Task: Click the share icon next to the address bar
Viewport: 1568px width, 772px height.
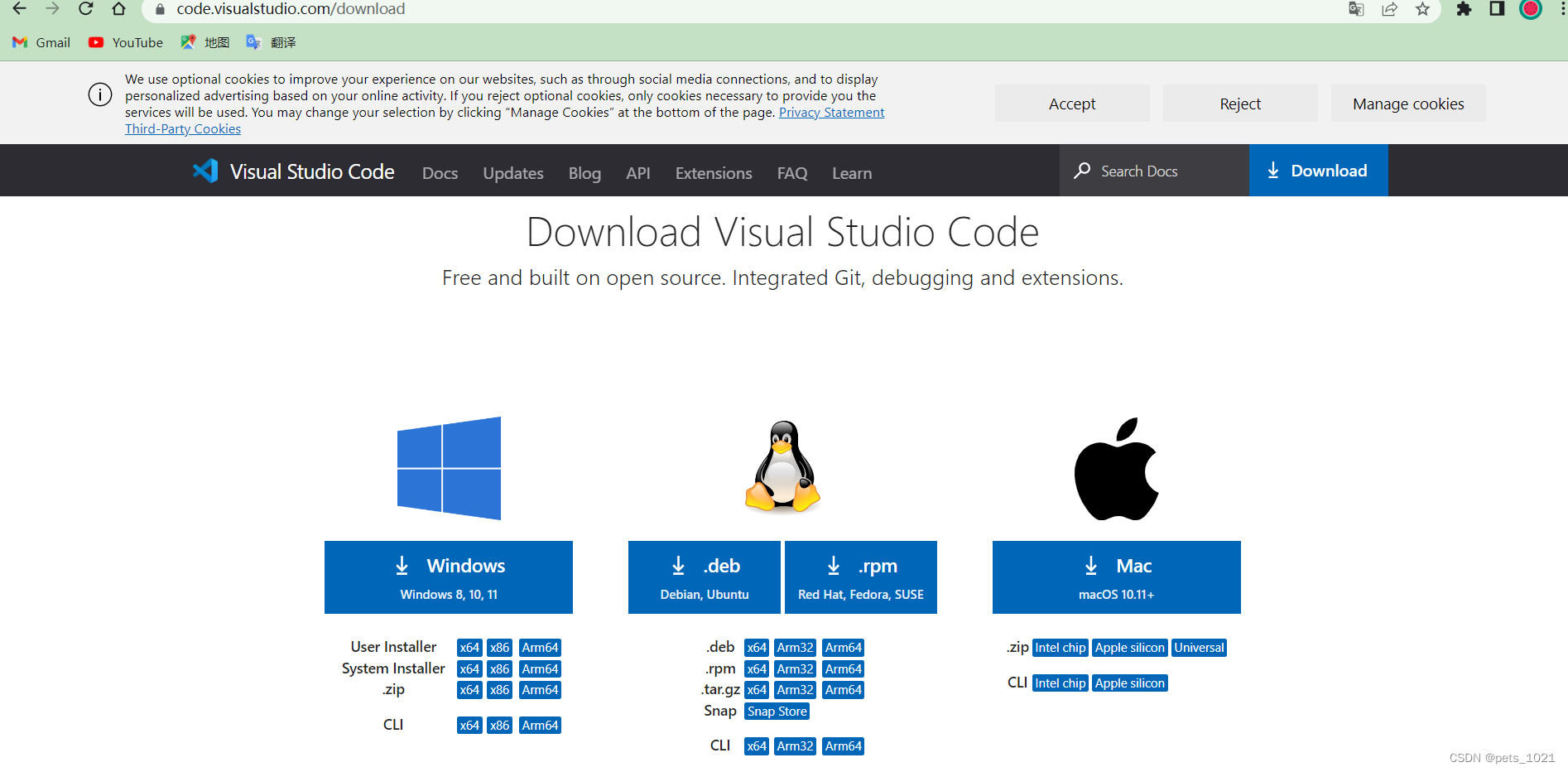Action: [x=1389, y=9]
